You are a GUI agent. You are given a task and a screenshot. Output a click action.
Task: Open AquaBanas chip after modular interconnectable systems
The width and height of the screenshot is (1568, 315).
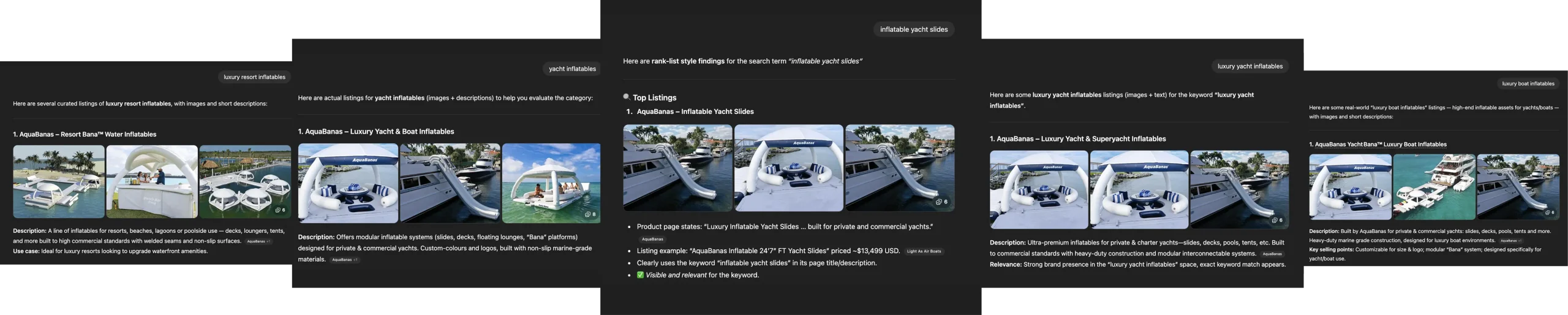1272,254
